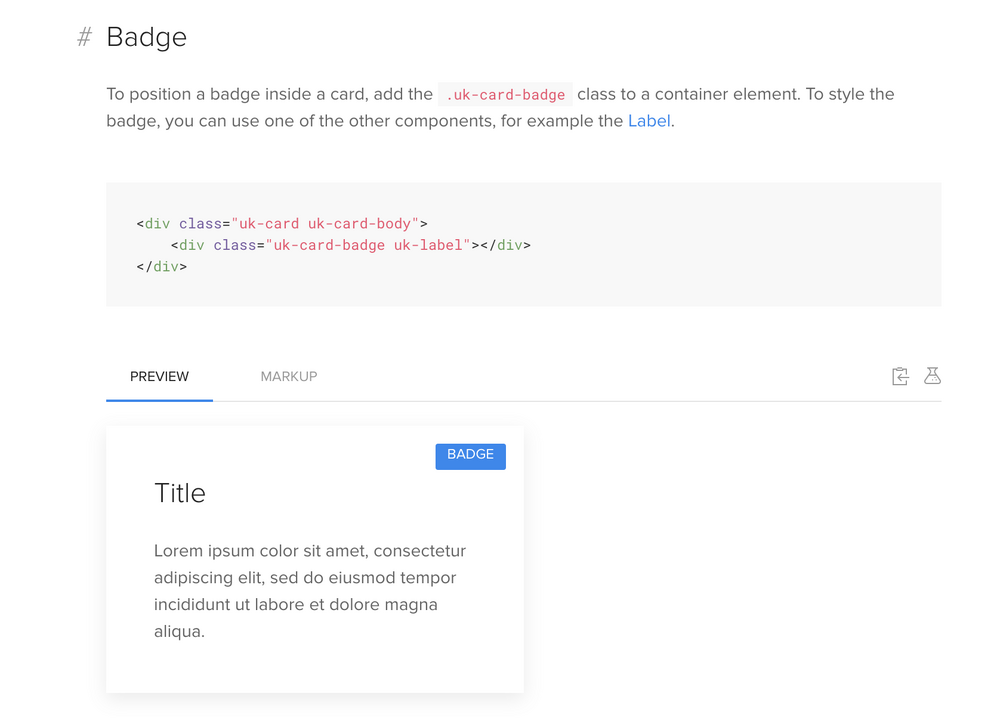Copy the example code to clipboard
1000x718 pixels.
click(900, 376)
